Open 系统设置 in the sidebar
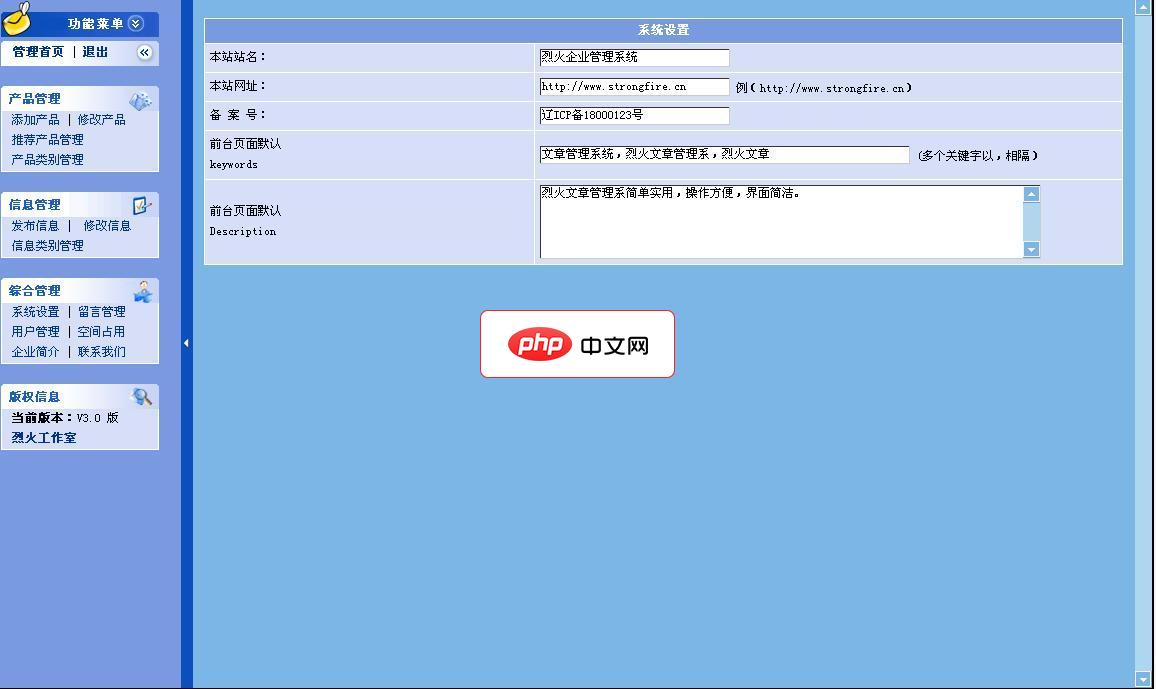1156x689 pixels. pyautogui.click(x=35, y=312)
